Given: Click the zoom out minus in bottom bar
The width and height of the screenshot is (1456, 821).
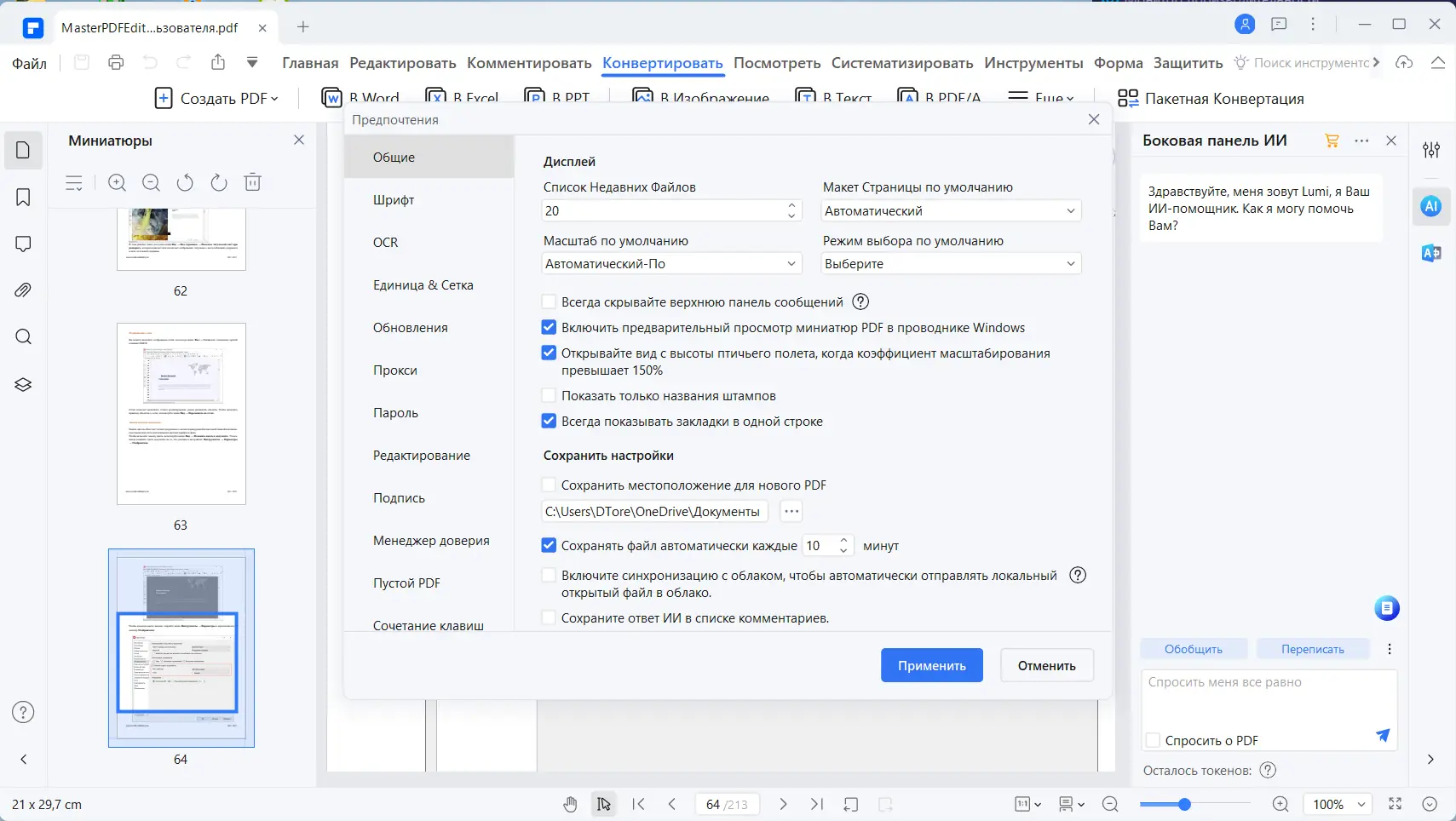Looking at the screenshot, I should point(1110,804).
